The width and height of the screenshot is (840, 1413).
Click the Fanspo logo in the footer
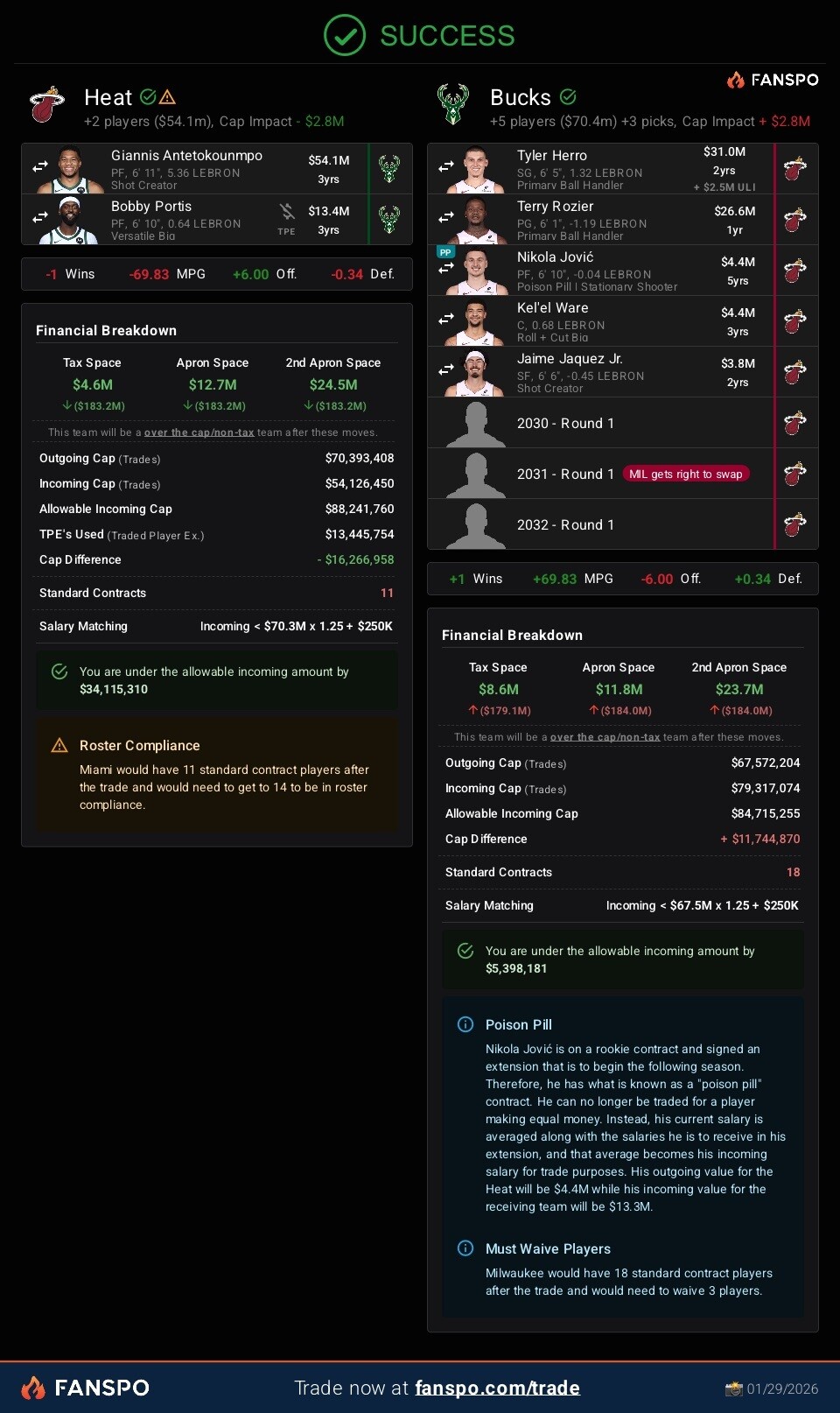85,1388
